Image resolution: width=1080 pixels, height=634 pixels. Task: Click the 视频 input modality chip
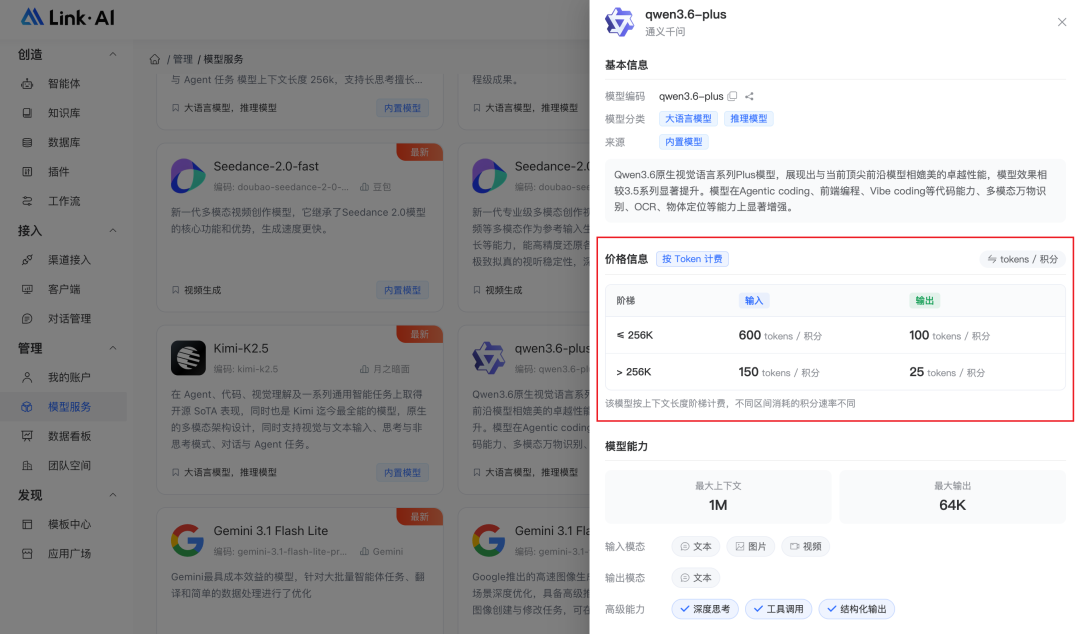[x=805, y=546]
